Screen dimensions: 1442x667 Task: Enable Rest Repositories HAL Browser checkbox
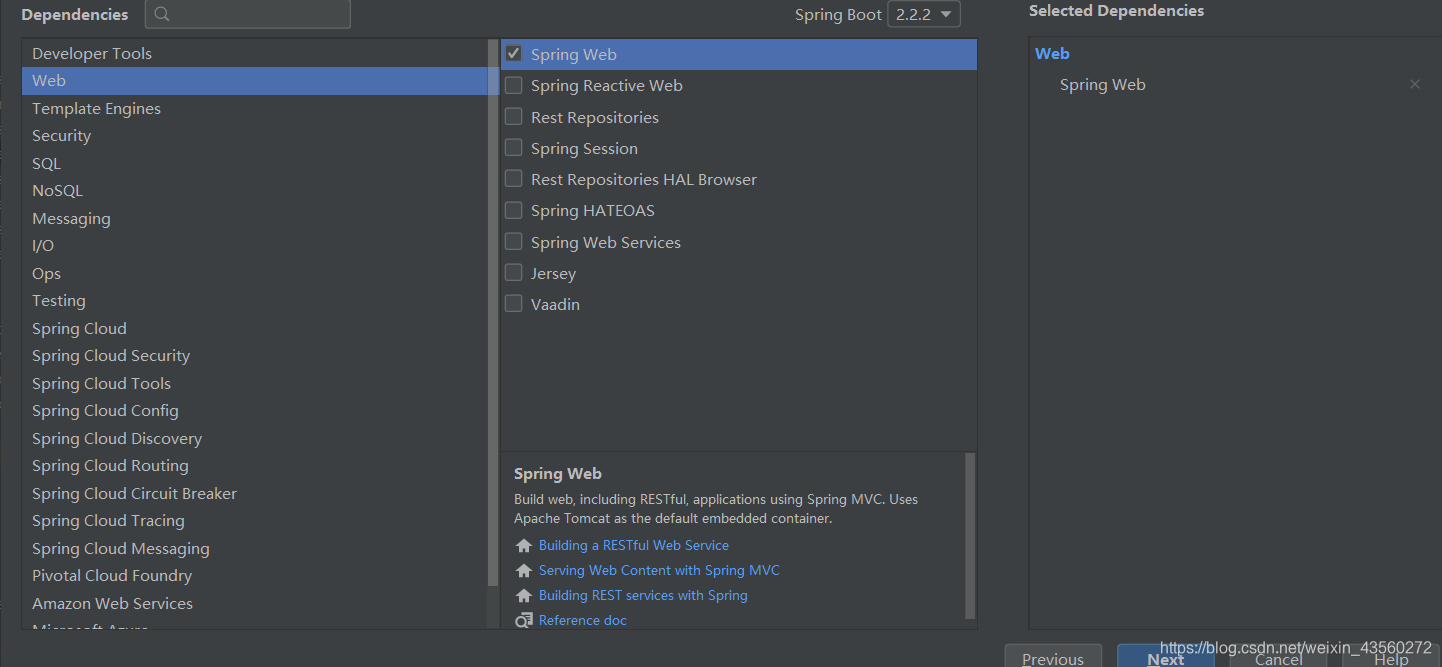pos(514,179)
